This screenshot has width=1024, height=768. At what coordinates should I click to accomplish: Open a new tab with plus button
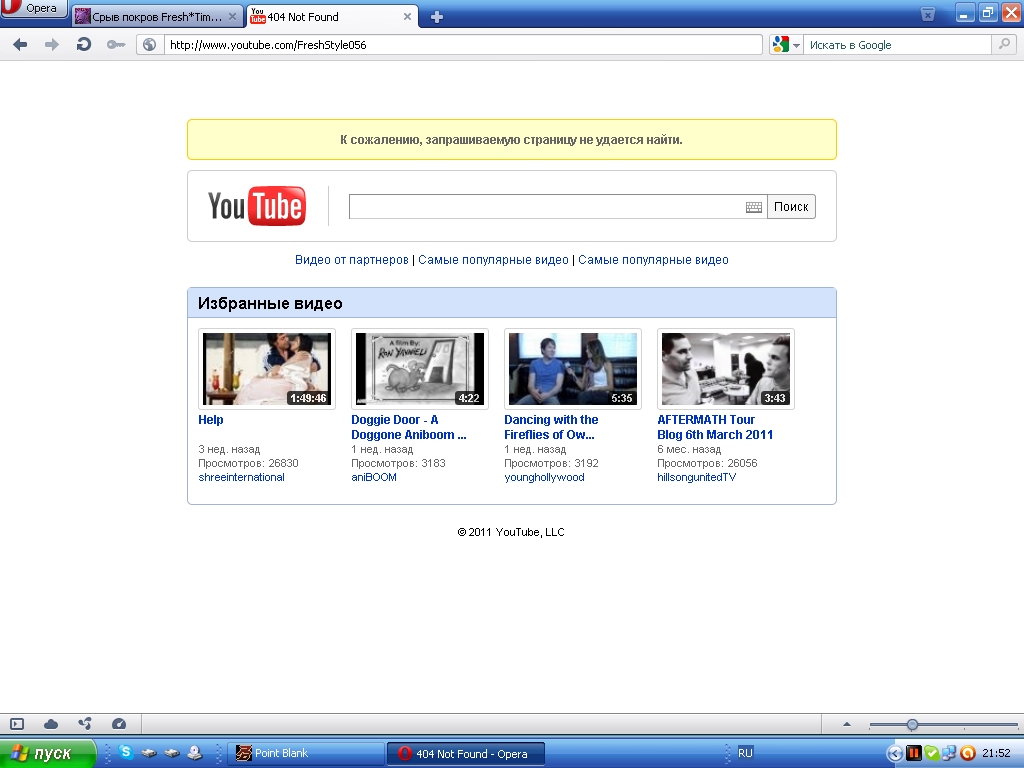coord(437,17)
